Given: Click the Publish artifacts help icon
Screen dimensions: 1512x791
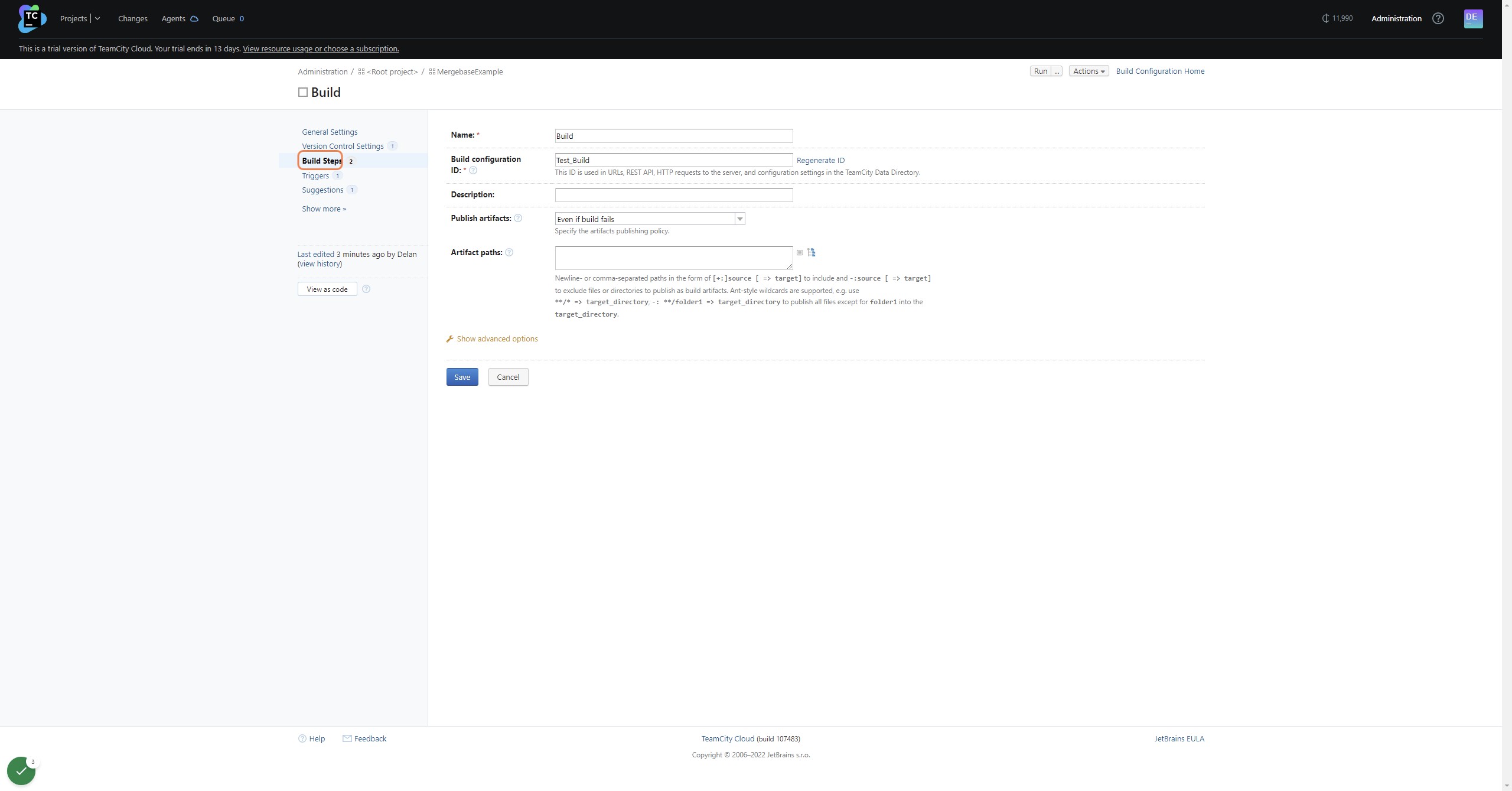Looking at the screenshot, I should click(x=518, y=218).
